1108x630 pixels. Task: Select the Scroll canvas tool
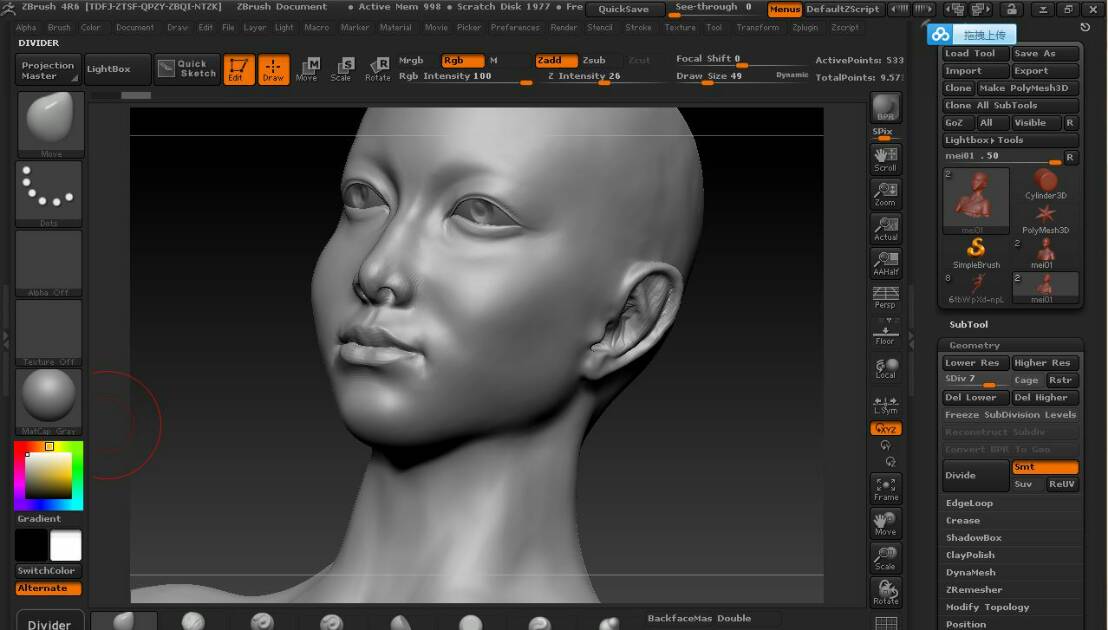tap(885, 159)
